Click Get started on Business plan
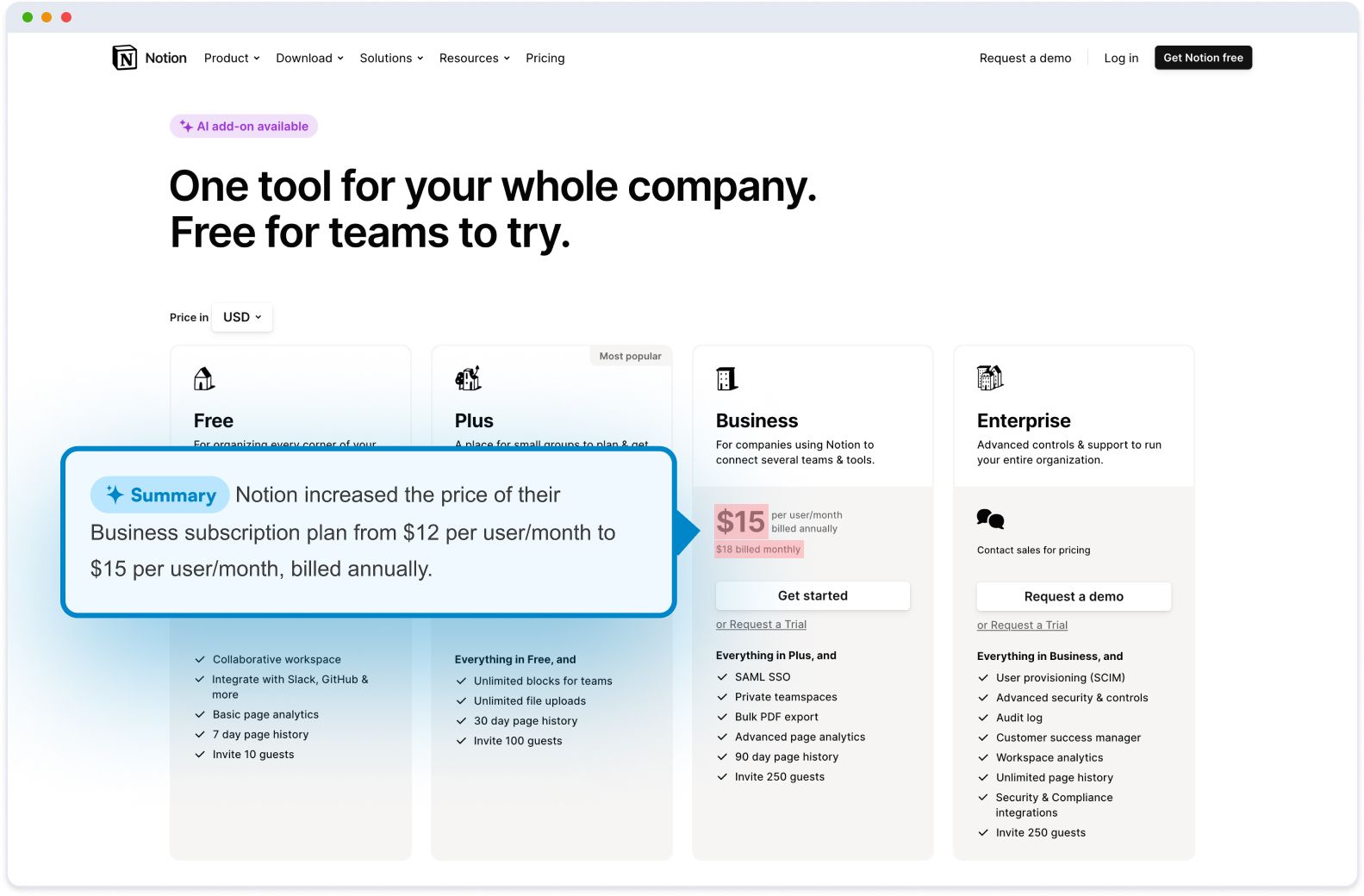The height and width of the screenshot is (896, 1364). pos(813,595)
